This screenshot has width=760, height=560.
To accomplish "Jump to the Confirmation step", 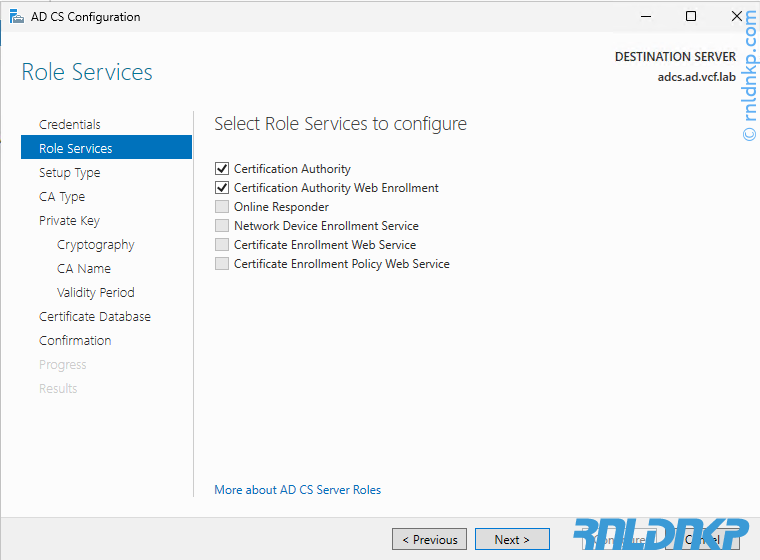I will pyautogui.click(x=75, y=340).
